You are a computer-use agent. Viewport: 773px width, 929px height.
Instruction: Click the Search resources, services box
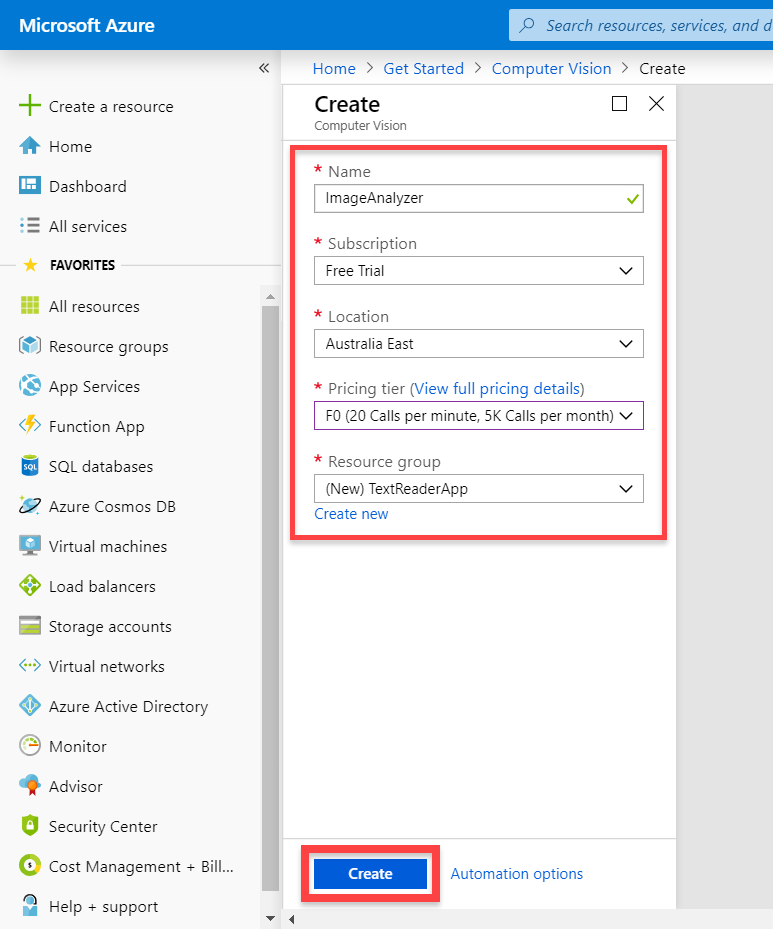pyautogui.click(x=642, y=25)
